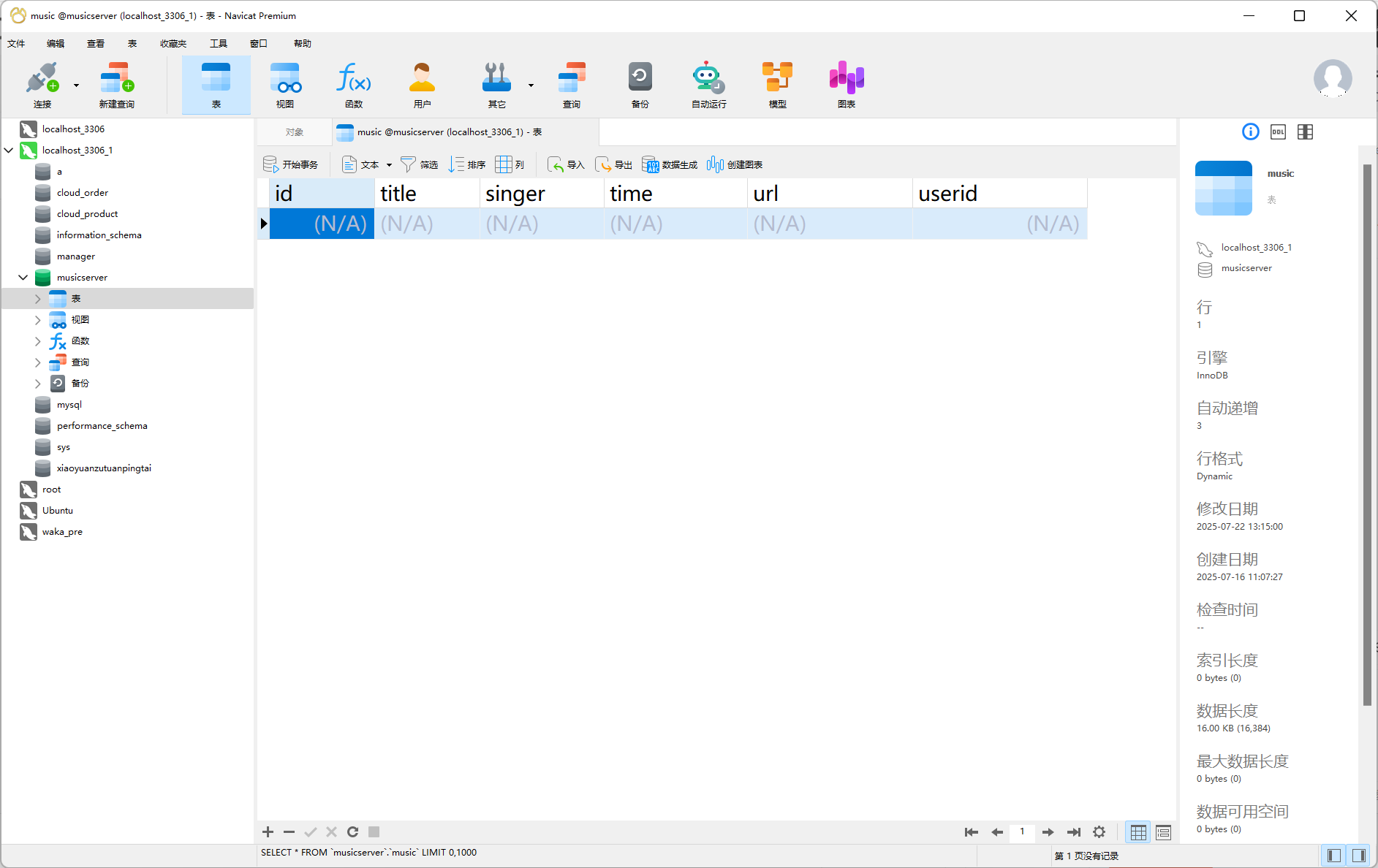Open the Automation (自动运行) toolbar icon
The width and height of the screenshot is (1378, 868).
(x=709, y=85)
